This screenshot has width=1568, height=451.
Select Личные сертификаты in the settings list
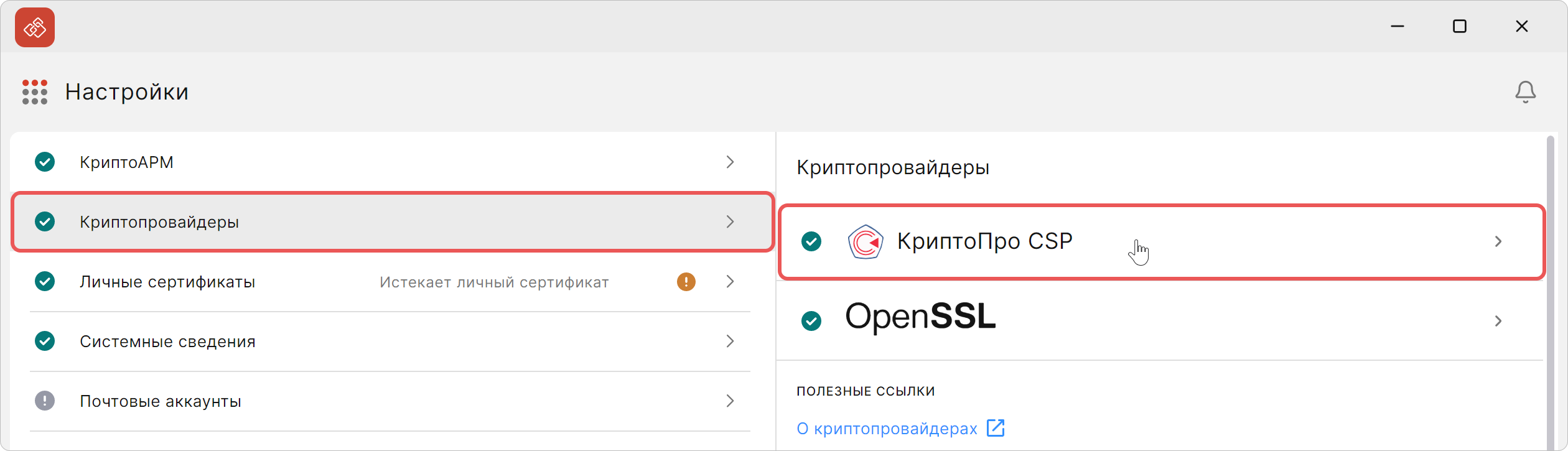point(168,282)
